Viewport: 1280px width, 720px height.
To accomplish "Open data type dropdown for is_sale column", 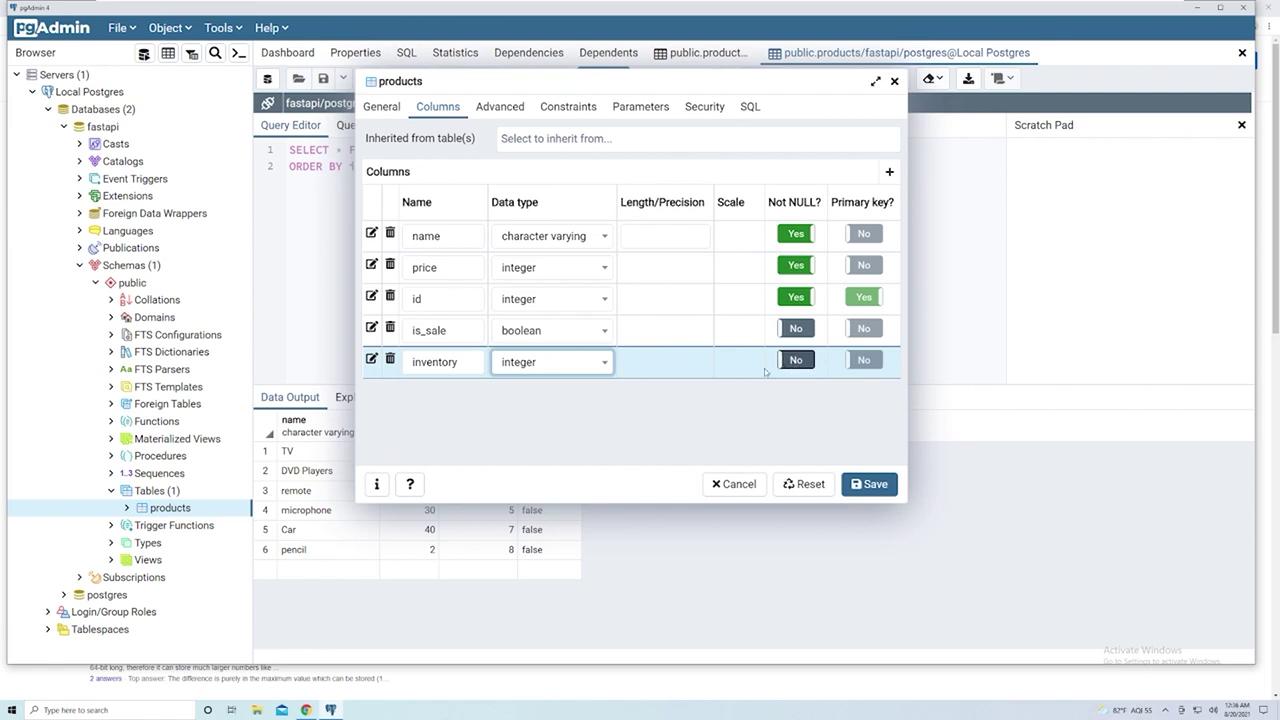I will tap(552, 330).
